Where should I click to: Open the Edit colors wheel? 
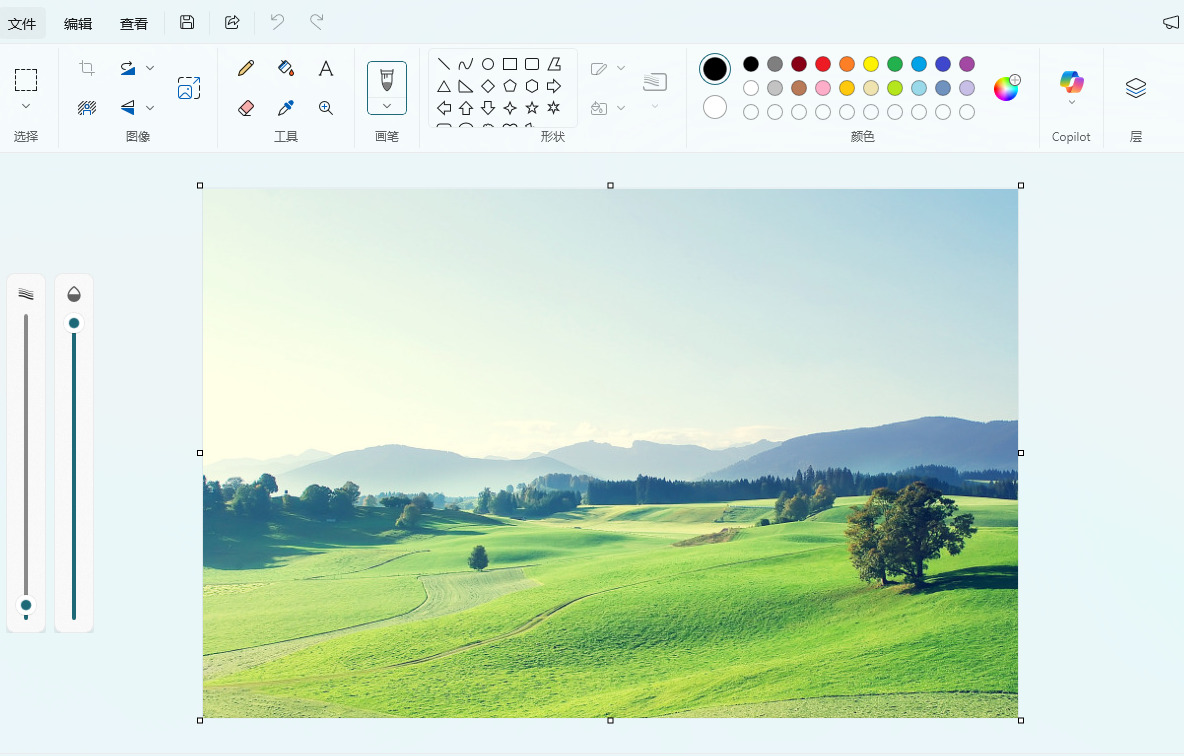[x=1007, y=88]
